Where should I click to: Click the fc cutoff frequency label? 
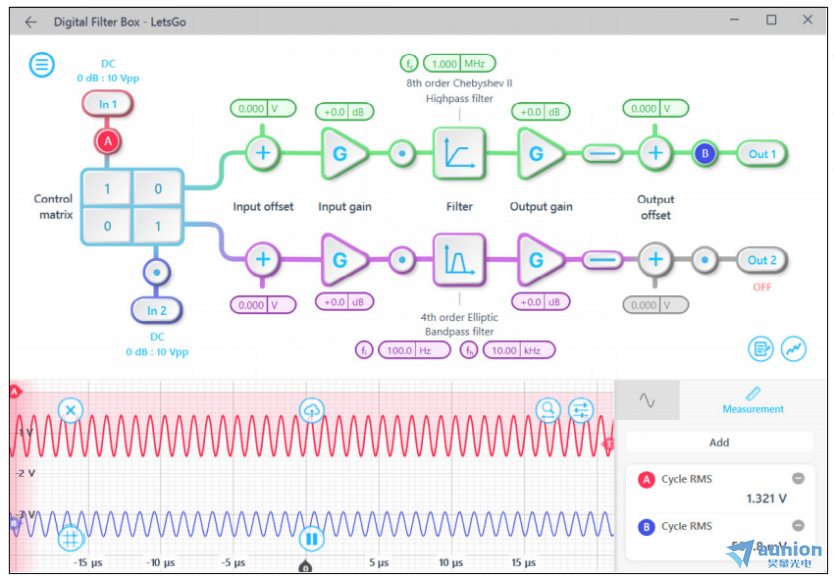click(x=409, y=64)
